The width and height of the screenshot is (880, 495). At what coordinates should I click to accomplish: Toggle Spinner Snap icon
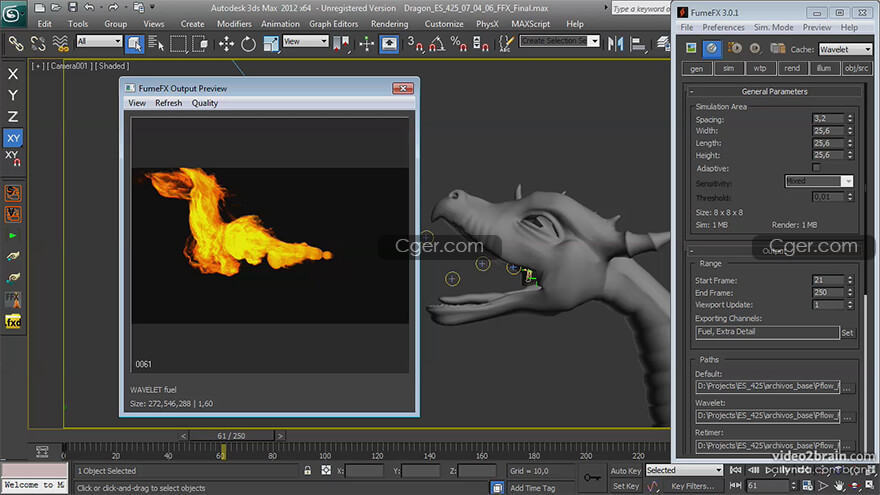point(480,43)
